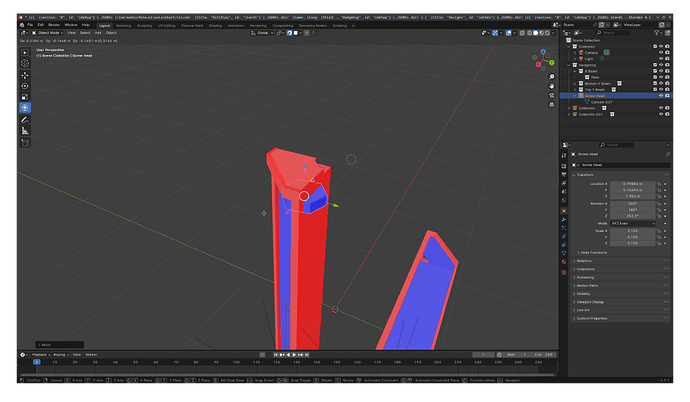Expand the Bottom Y Beam tree item

coord(575,83)
